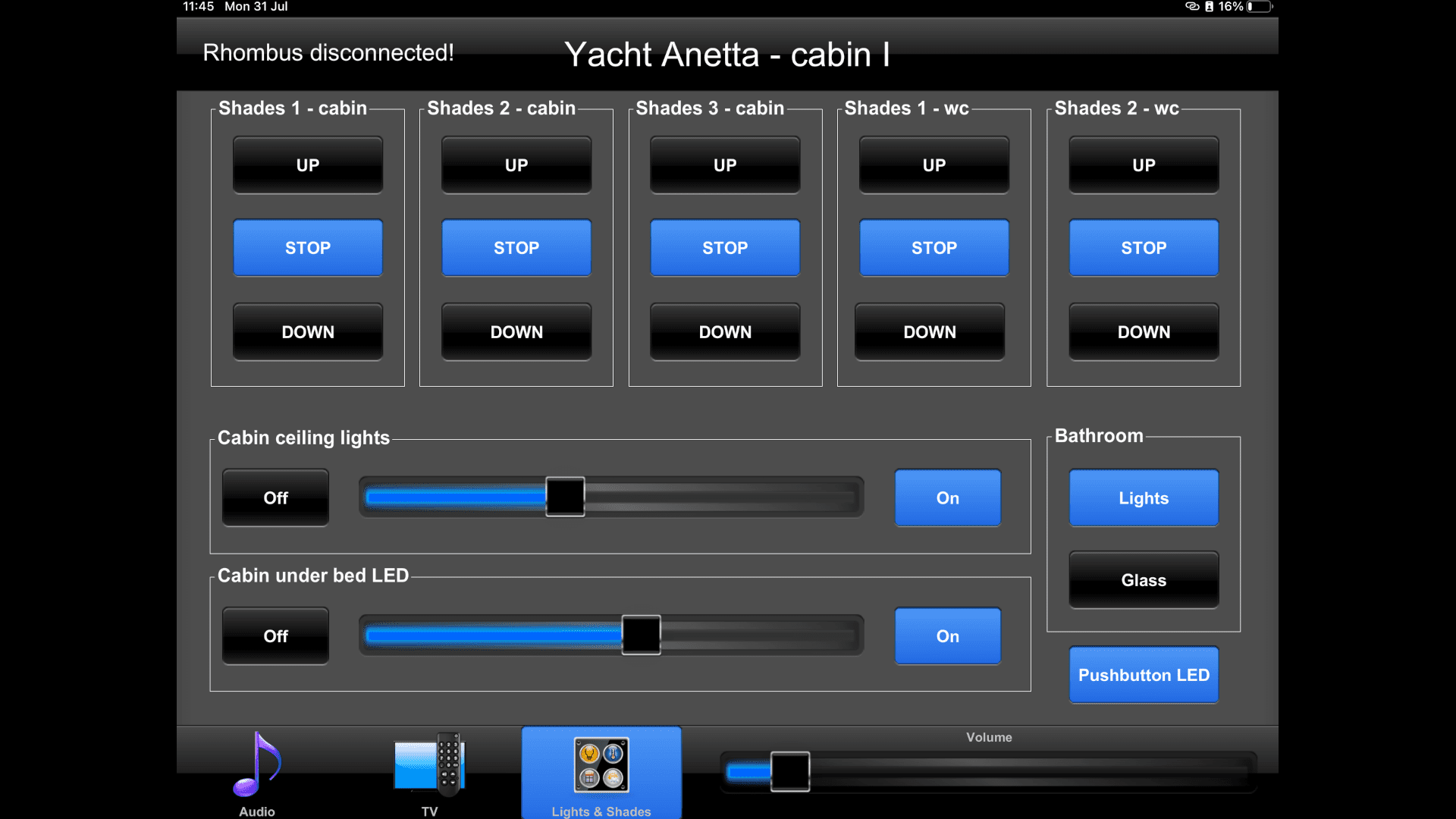Image resolution: width=1456 pixels, height=819 pixels.
Task: Select the Lights & Shades icon tab
Action: click(x=601, y=766)
